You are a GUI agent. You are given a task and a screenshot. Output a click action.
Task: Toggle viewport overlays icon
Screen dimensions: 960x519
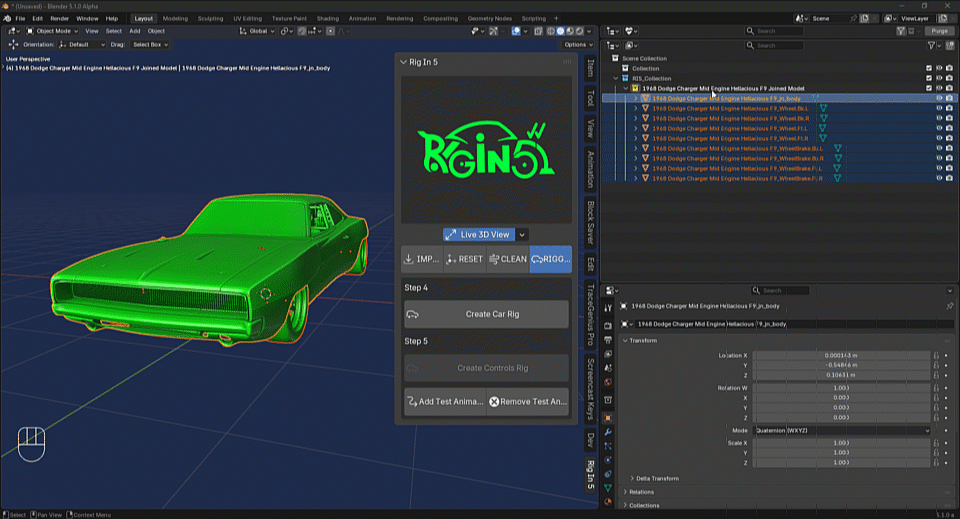pos(516,31)
